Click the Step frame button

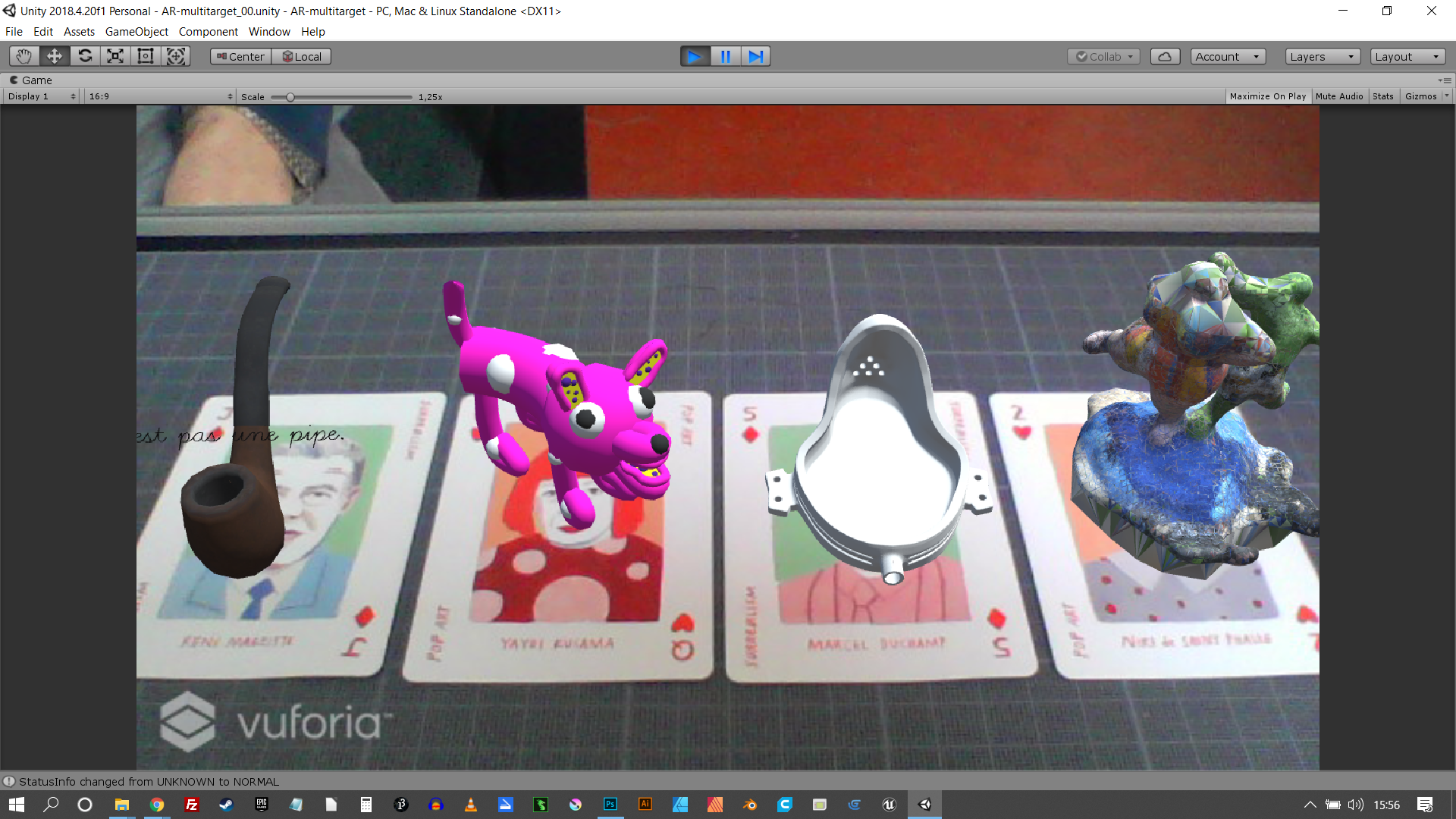755,56
